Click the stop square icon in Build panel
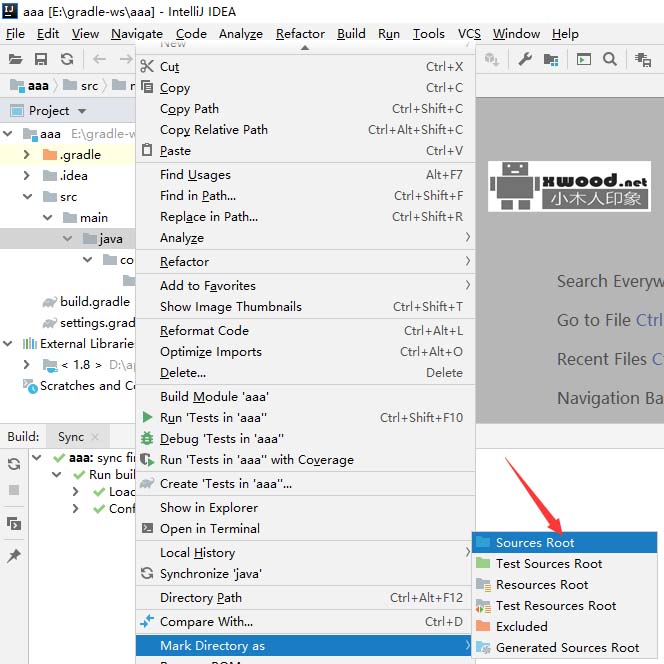Screen dimensions: 664x664 coord(14,490)
